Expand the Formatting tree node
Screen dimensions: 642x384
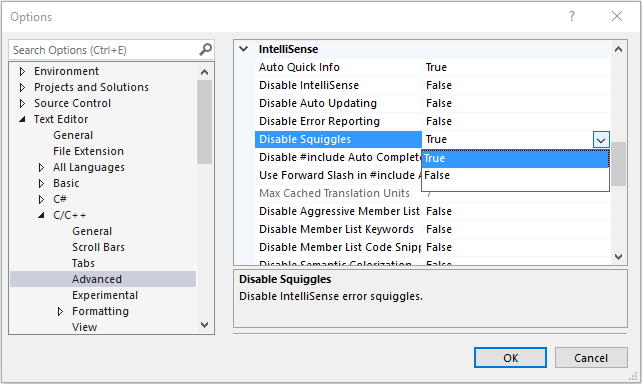click(x=60, y=312)
